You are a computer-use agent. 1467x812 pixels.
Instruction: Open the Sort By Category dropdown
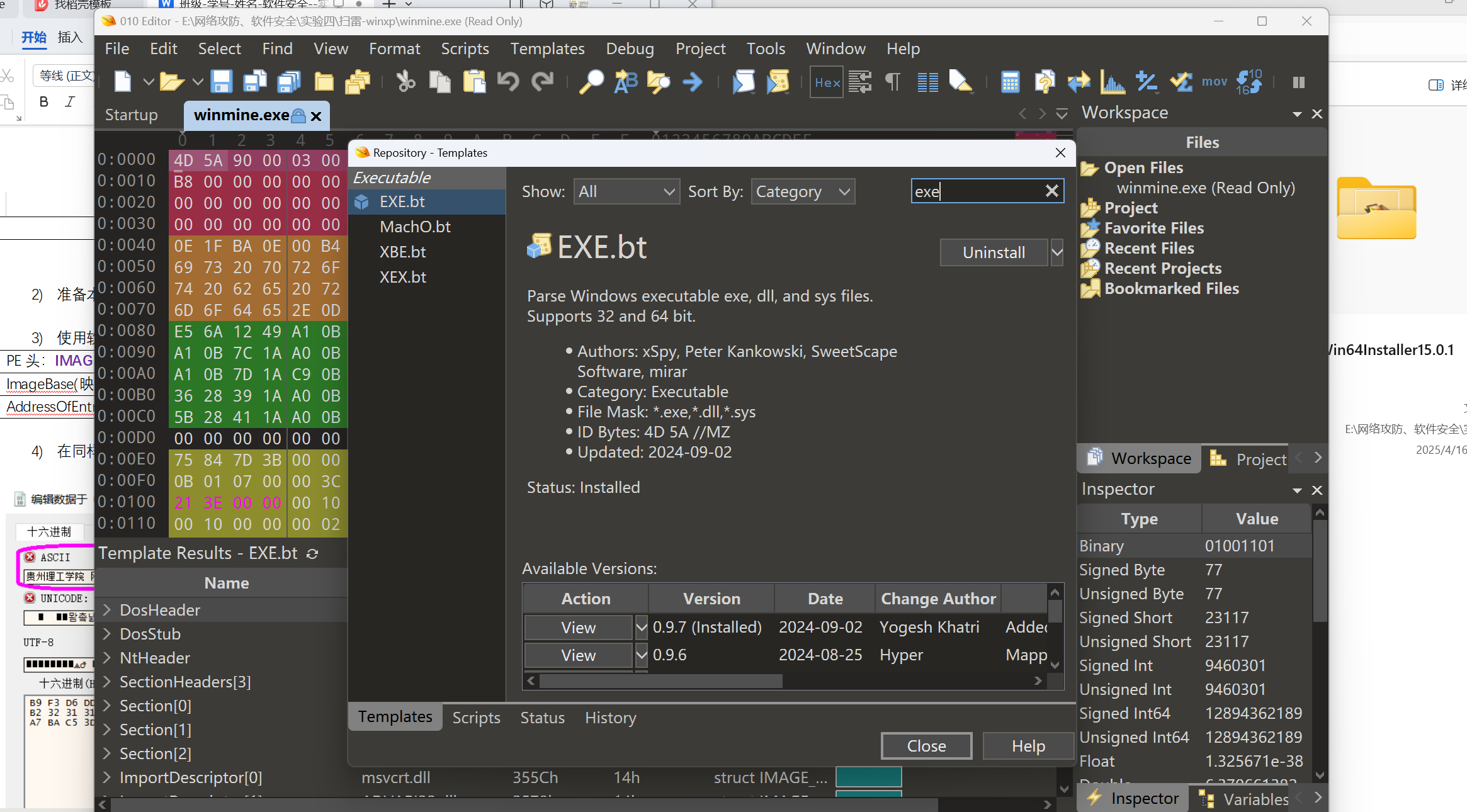coord(802,191)
